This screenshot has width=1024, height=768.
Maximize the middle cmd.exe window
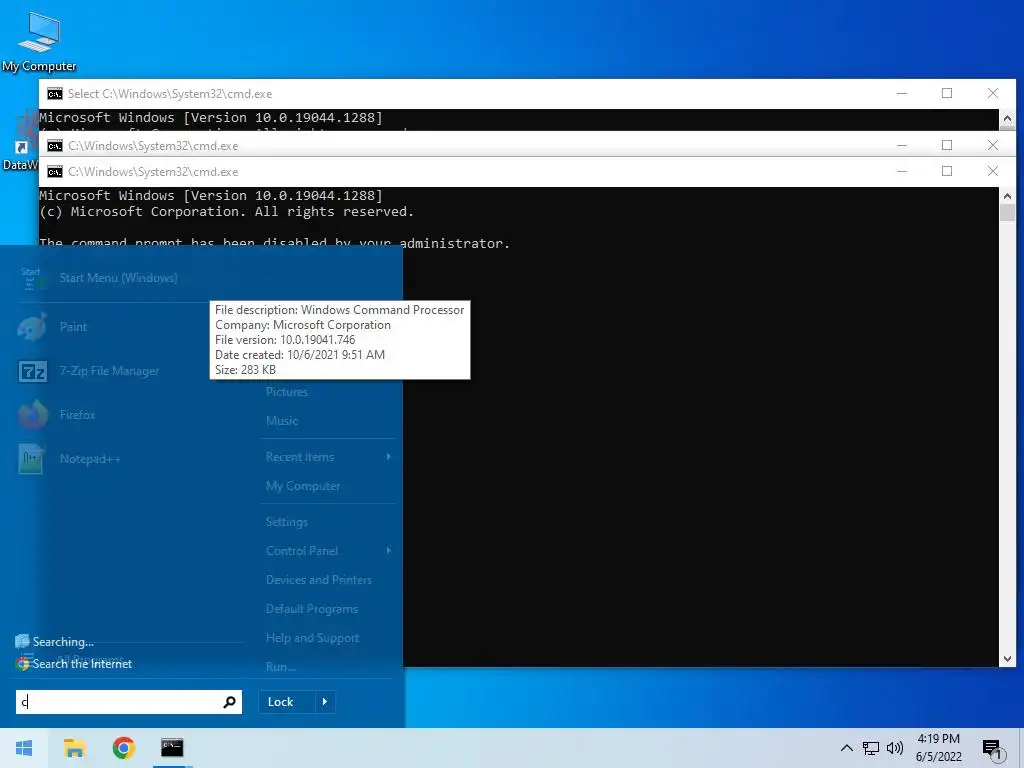coord(947,145)
